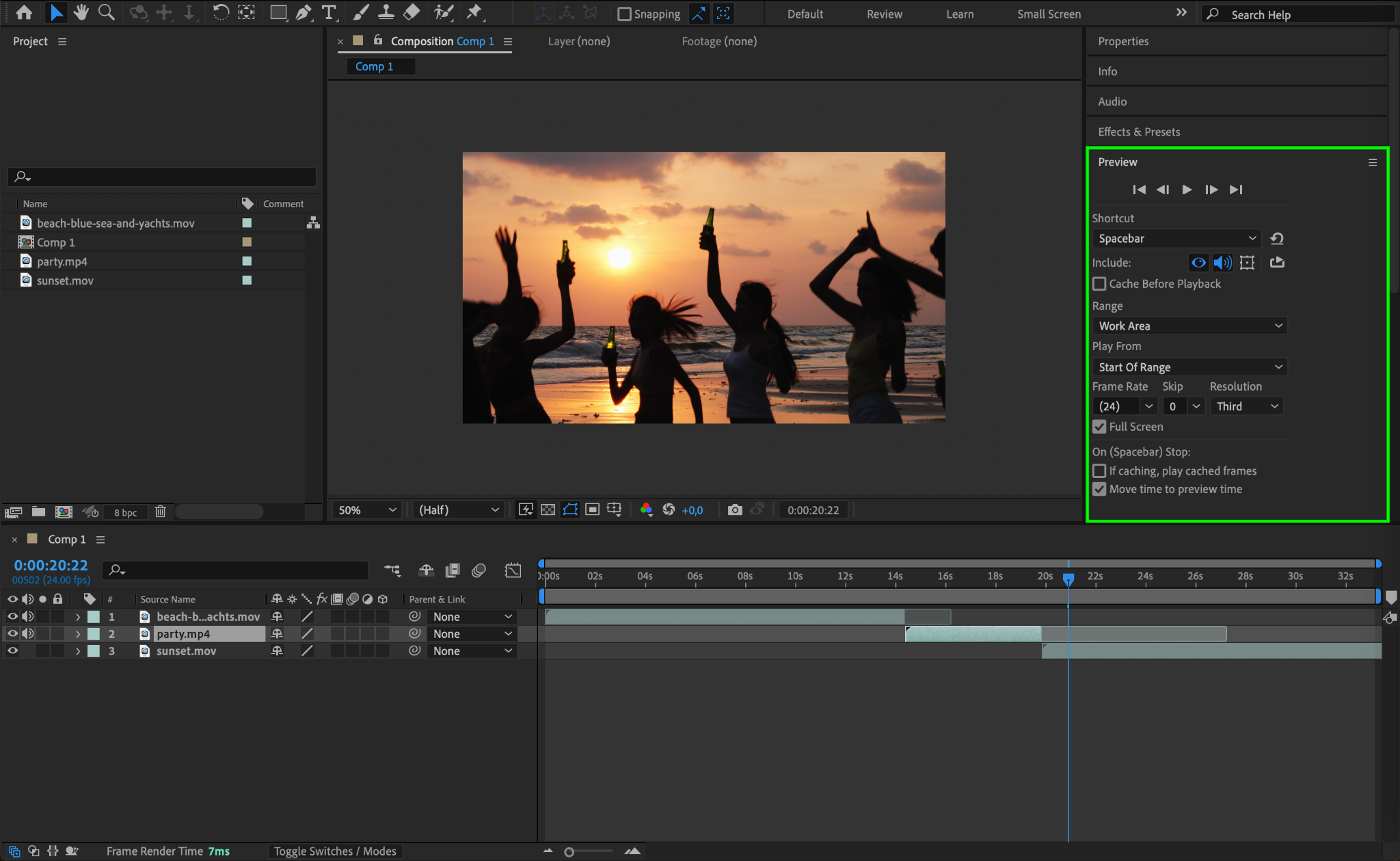This screenshot has width=1400, height=861.
Task: Select the Pen tool
Action: 303,12
